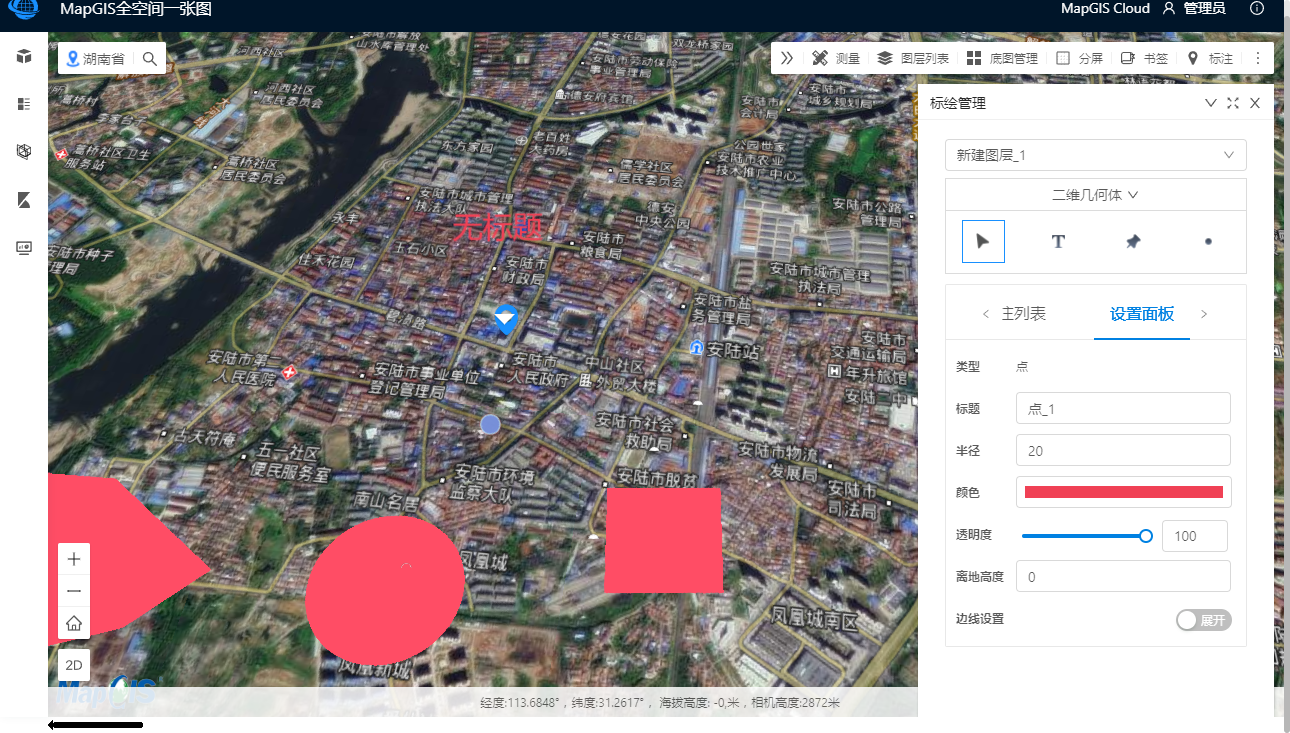Close the 标绘管理 panel
The image size is (1290, 733).
pyautogui.click(x=1255, y=103)
